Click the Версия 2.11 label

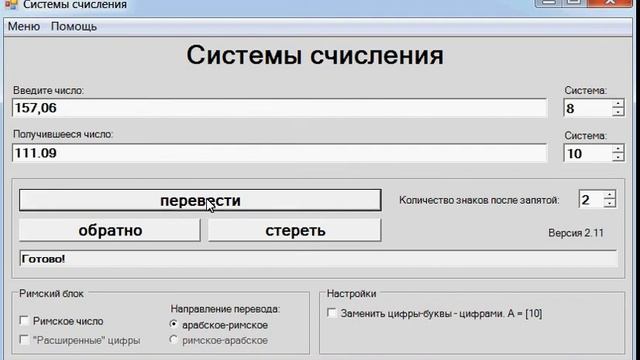click(x=576, y=233)
